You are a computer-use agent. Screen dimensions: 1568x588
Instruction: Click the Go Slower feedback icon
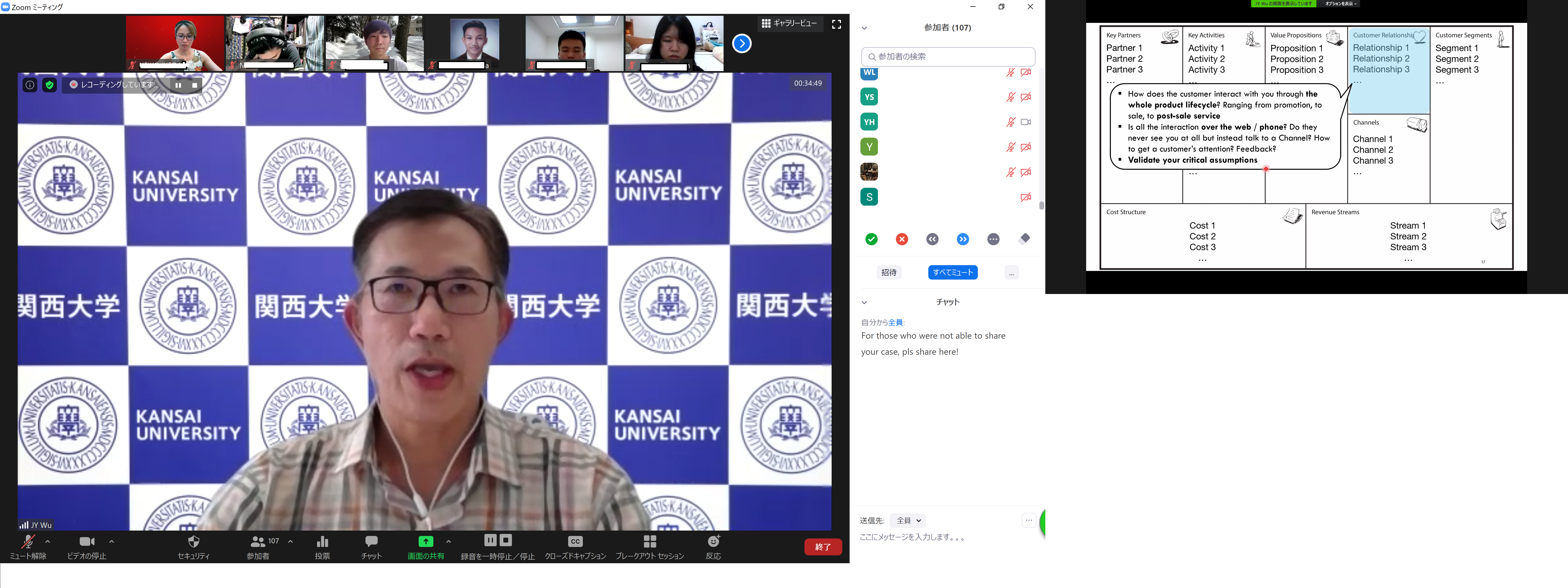coord(933,239)
